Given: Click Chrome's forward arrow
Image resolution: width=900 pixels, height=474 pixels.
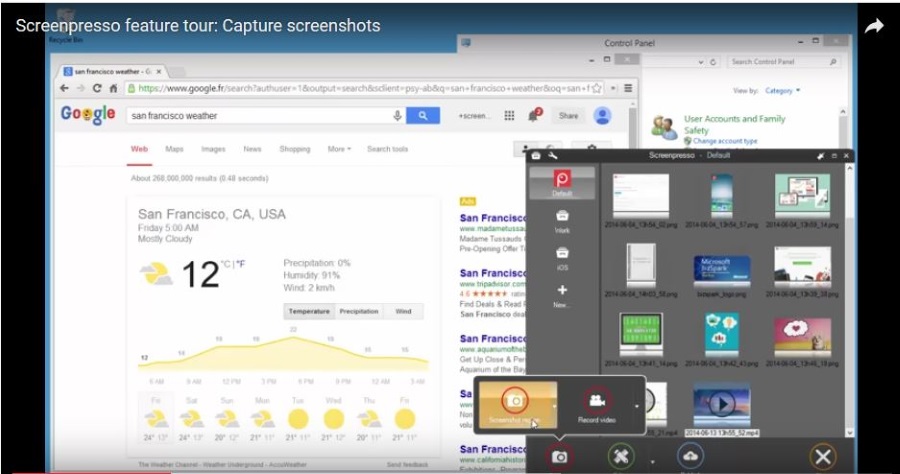Looking at the screenshot, I should pyautogui.click(x=80, y=88).
